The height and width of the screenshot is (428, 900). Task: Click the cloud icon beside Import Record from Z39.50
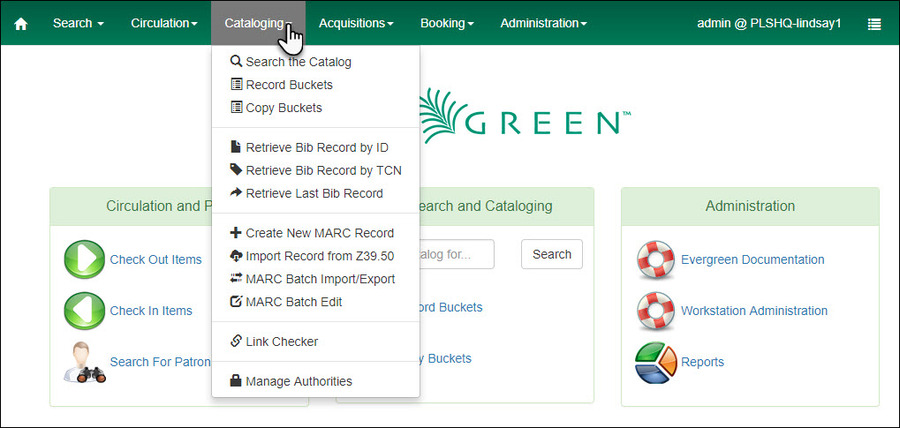click(x=236, y=256)
